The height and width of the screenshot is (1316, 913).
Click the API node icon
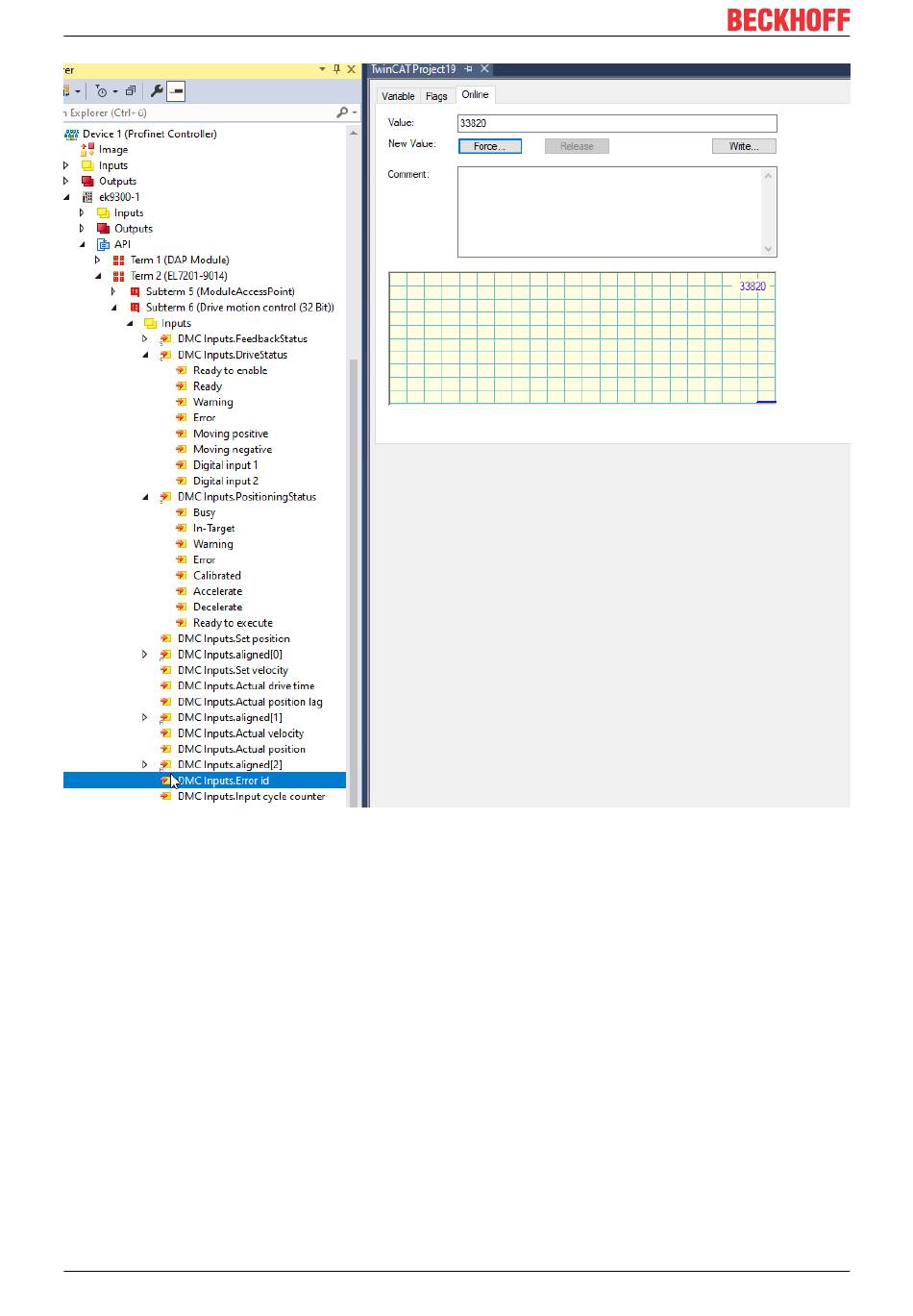tap(103, 244)
